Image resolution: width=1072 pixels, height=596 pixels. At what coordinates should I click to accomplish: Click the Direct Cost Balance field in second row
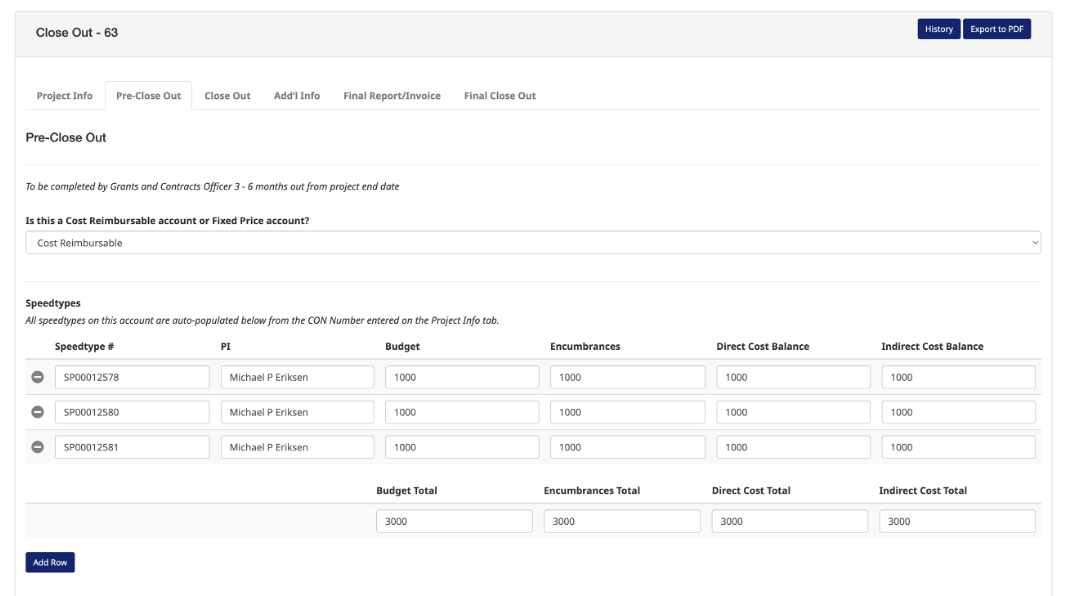pyautogui.click(x=793, y=412)
